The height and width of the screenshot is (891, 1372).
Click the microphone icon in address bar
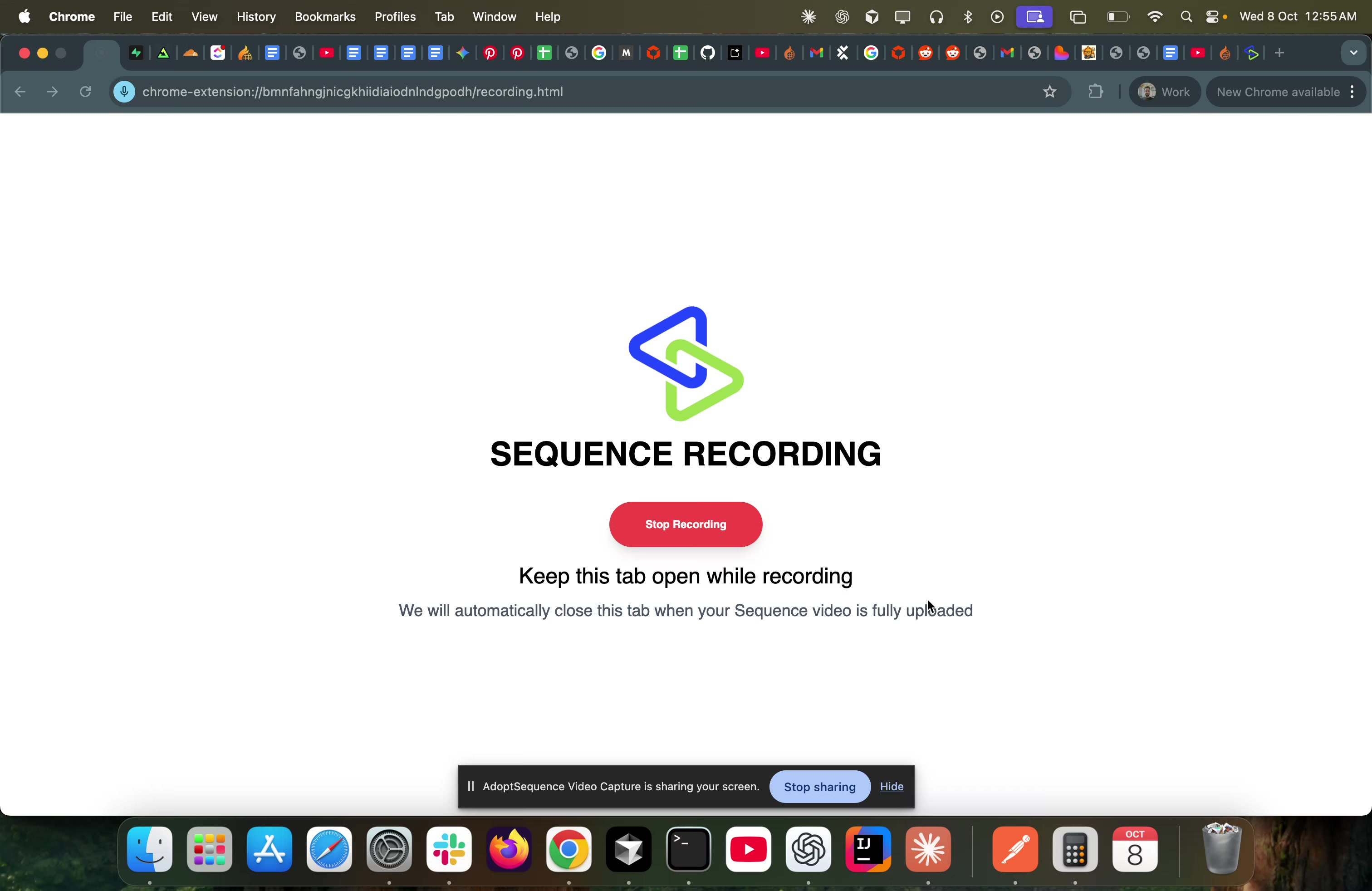[124, 92]
